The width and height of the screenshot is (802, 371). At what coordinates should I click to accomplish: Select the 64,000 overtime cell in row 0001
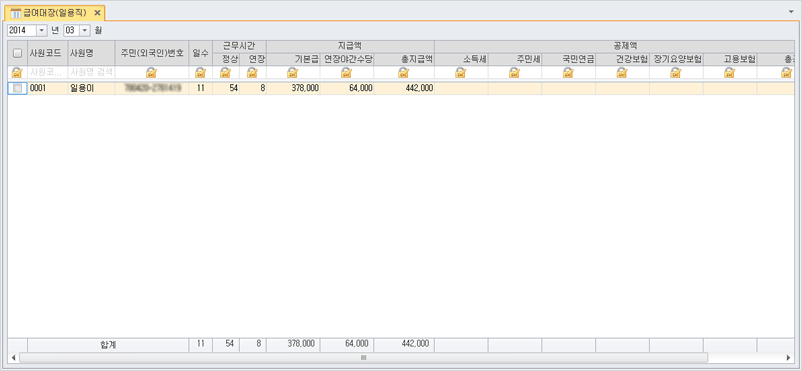(347, 88)
